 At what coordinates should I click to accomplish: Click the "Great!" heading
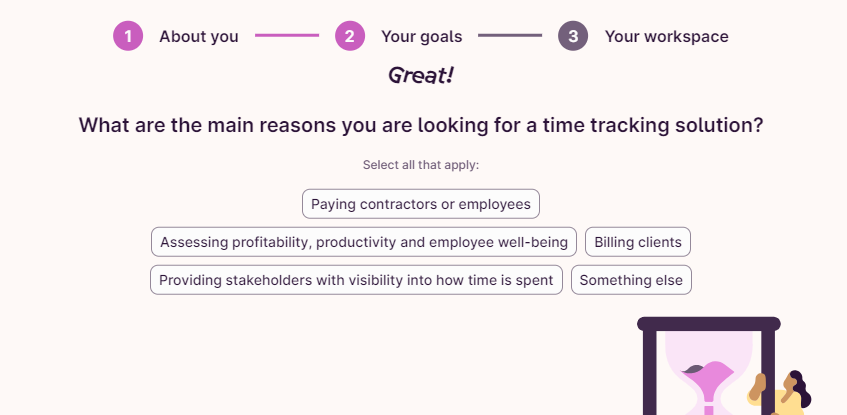[x=421, y=75]
